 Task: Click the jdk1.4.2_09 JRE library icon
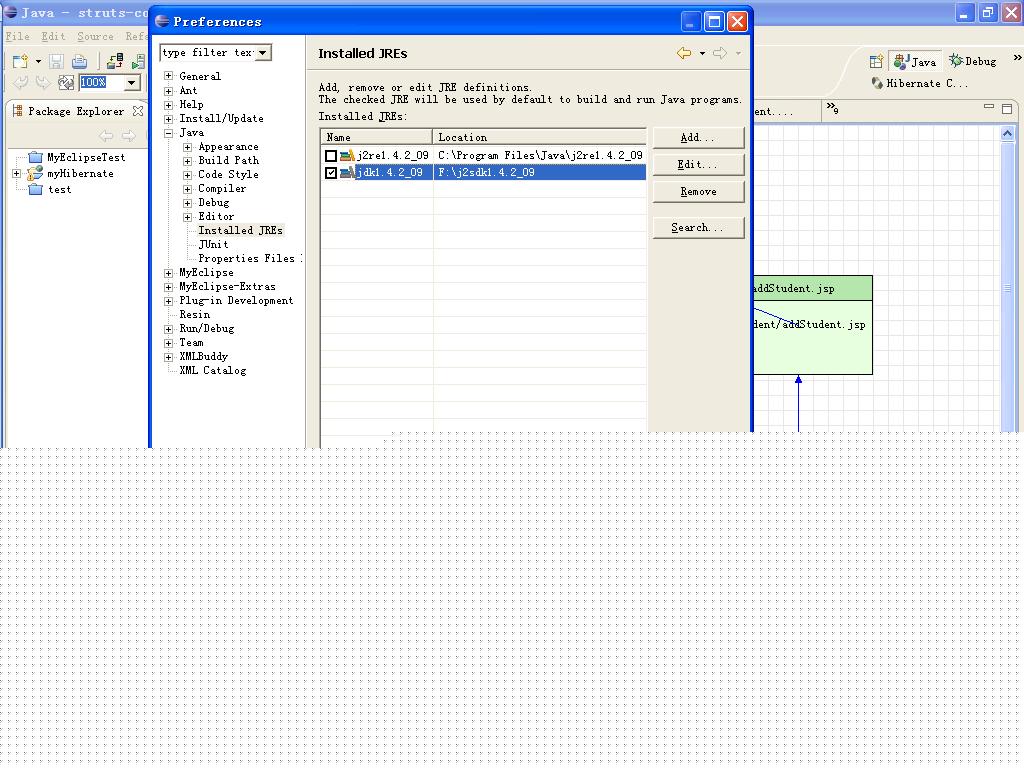(347, 172)
